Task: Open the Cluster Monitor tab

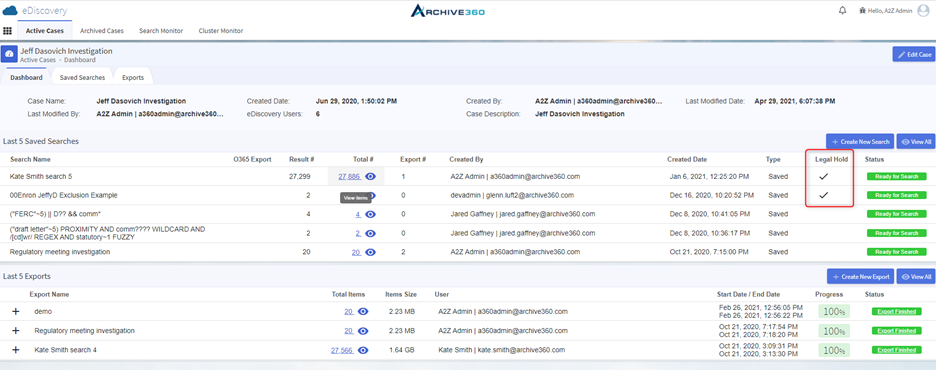Action: [221, 30]
